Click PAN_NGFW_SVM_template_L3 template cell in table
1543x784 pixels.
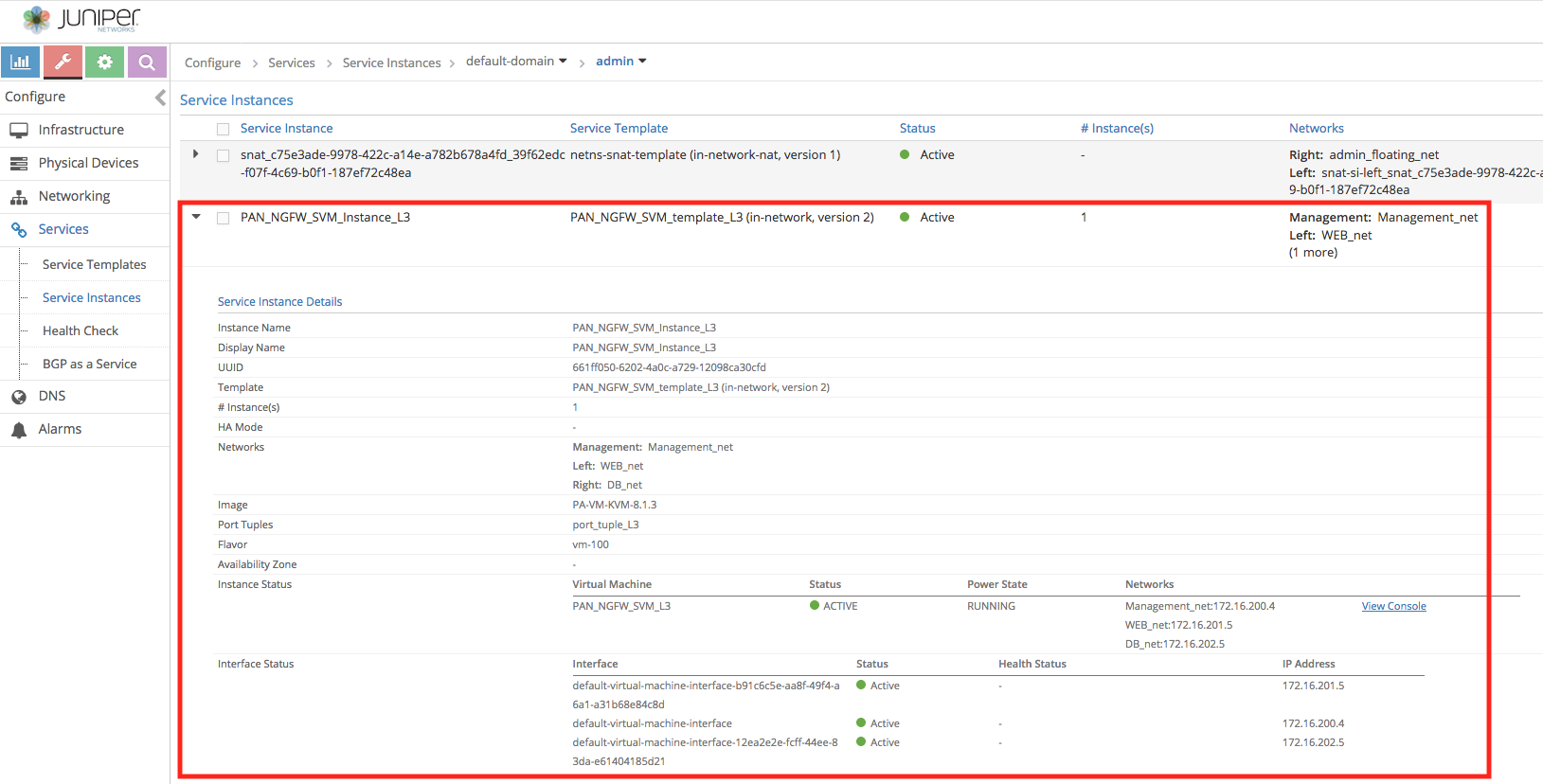[722, 217]
